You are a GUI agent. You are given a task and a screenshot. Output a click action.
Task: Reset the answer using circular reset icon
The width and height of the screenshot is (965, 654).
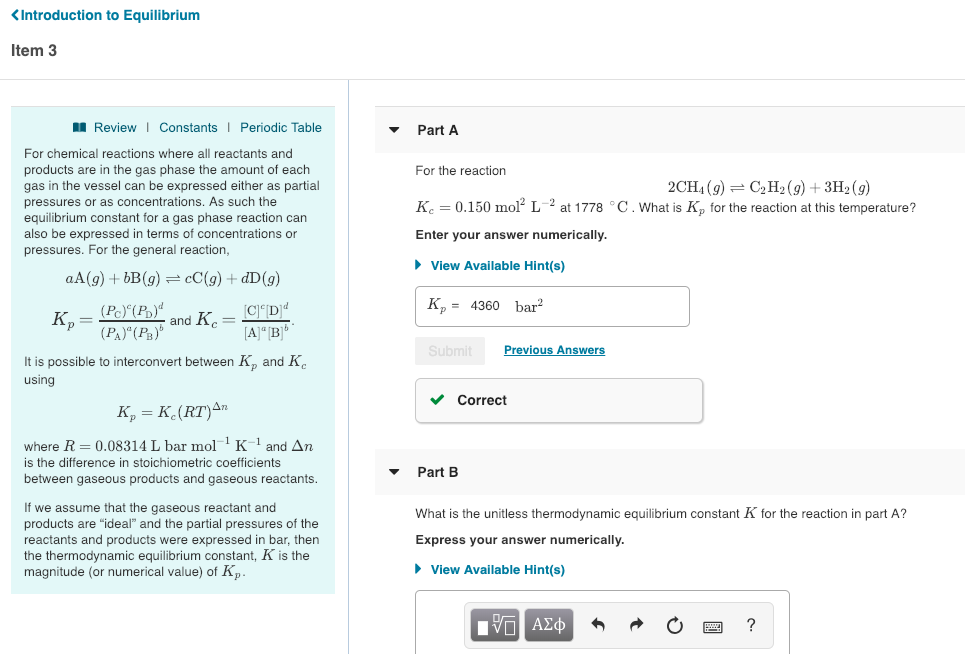click(x=674, y=624)
